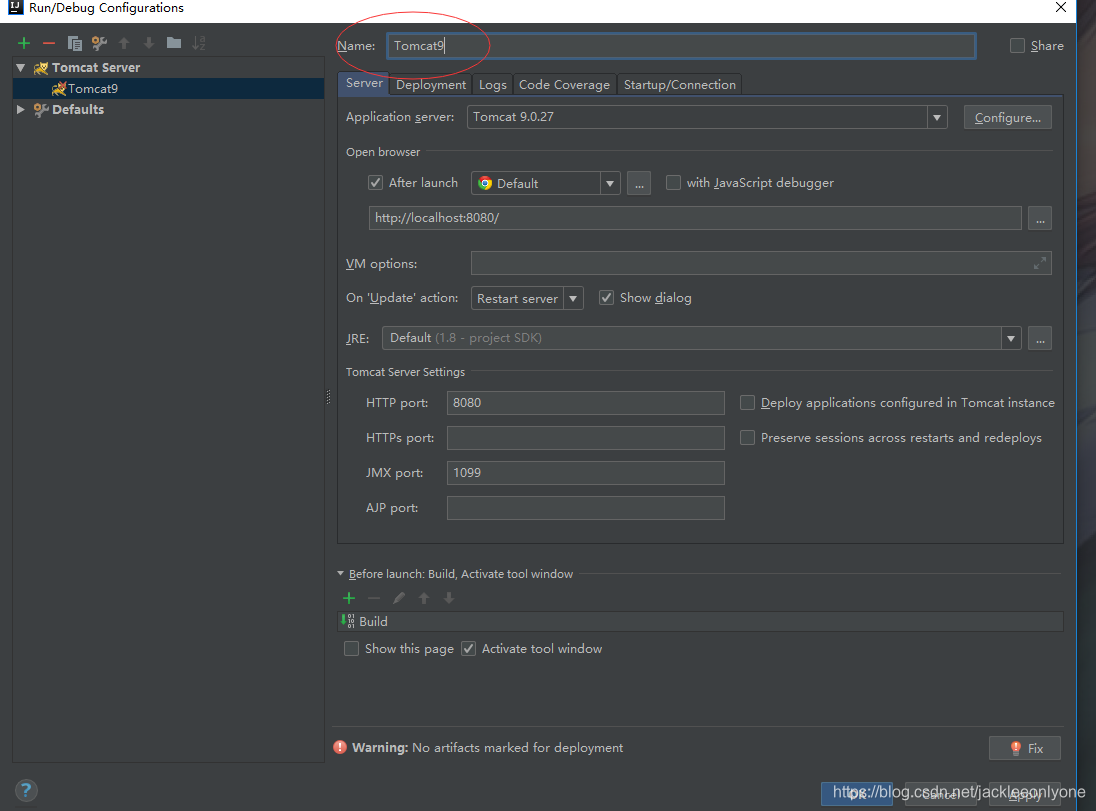The image size is (1096, 811).
Task: Open edit defaults wrench icon
Action: coord(99,43)
